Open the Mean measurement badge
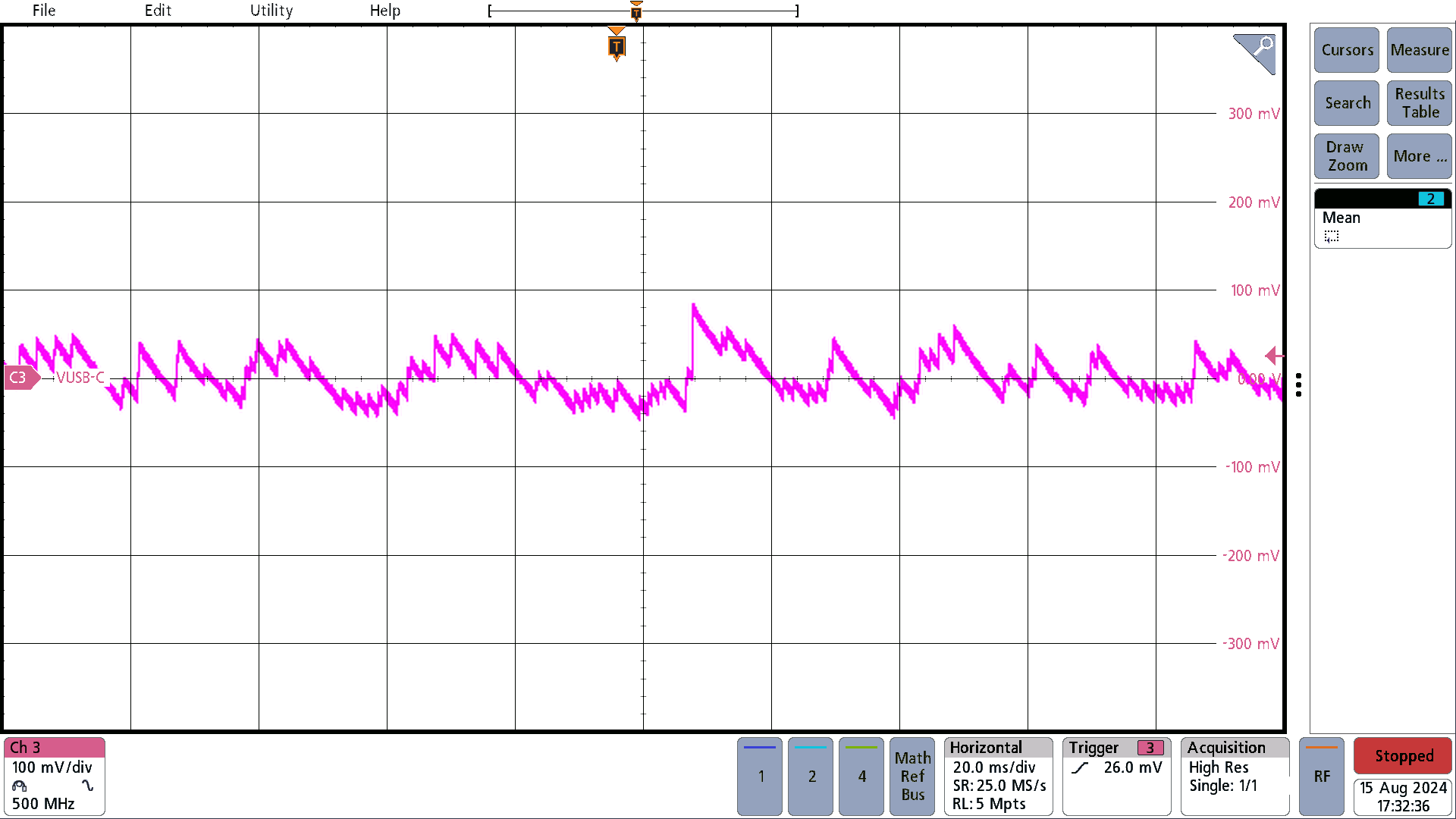 click(x=1382, y=218)
